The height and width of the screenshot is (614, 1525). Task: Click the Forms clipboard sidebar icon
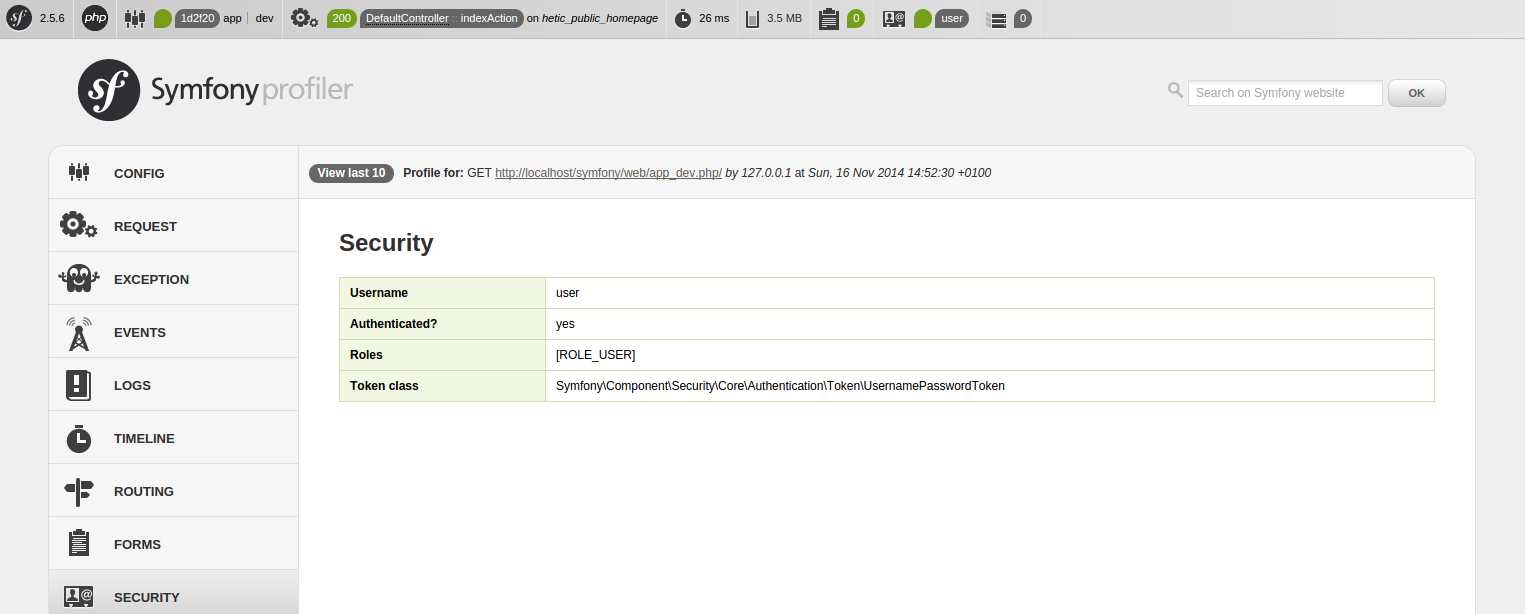(79, 543)
